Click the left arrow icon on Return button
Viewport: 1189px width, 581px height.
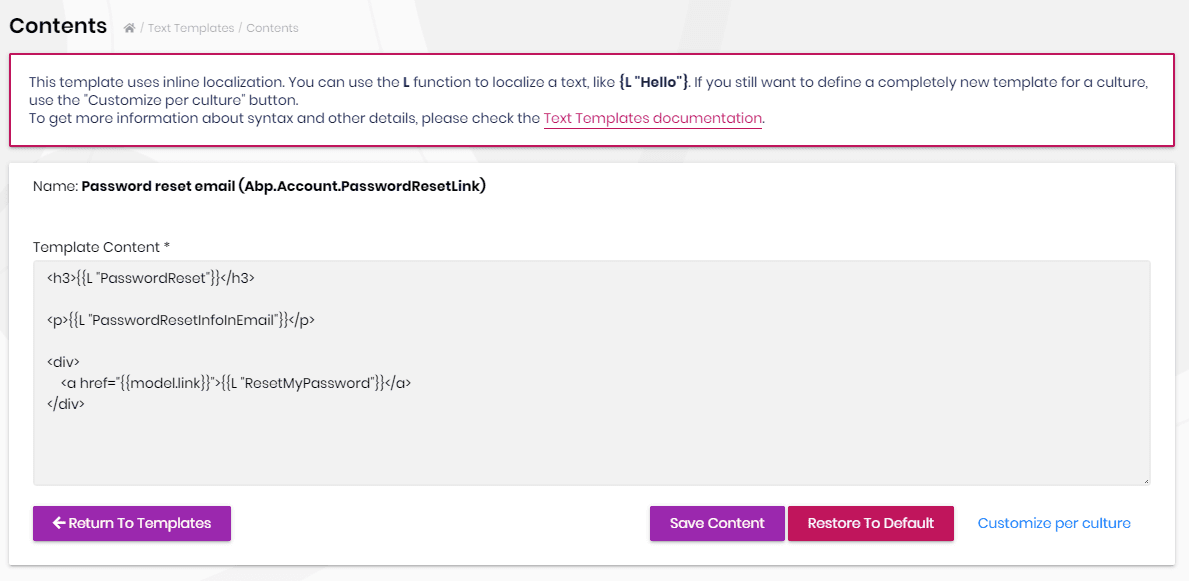pyautogui.click(x=59, y=523)
